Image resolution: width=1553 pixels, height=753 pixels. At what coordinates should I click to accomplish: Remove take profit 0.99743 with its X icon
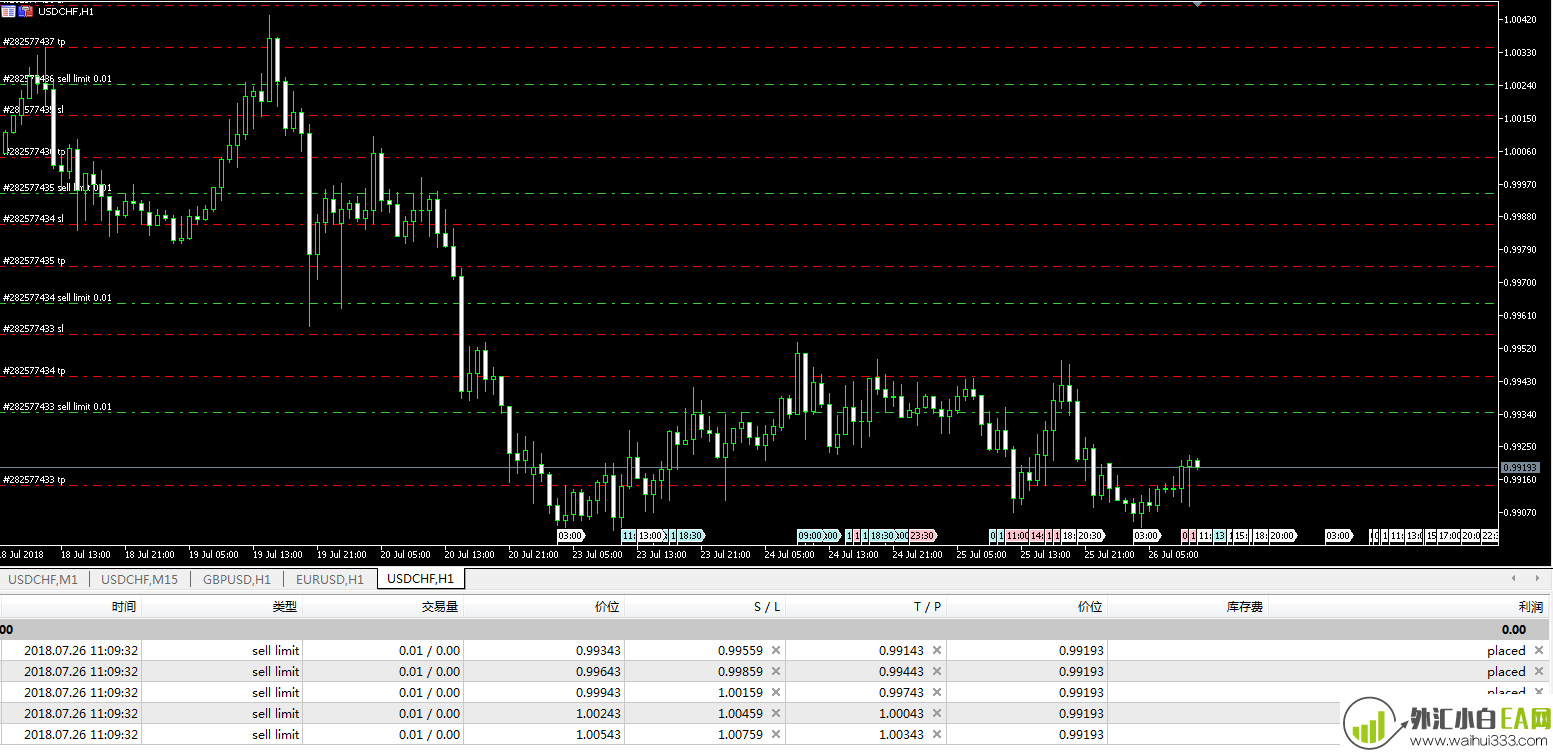[937, 692]
